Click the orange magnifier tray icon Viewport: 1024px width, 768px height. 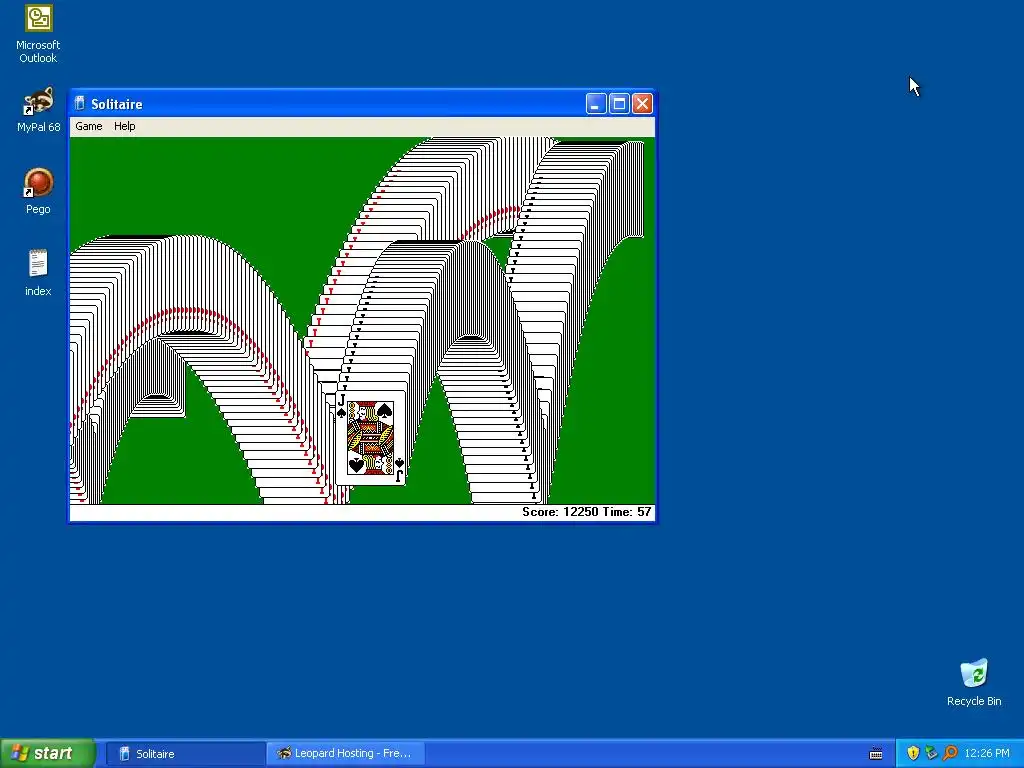pyautogui.click(x=950, y=753)
